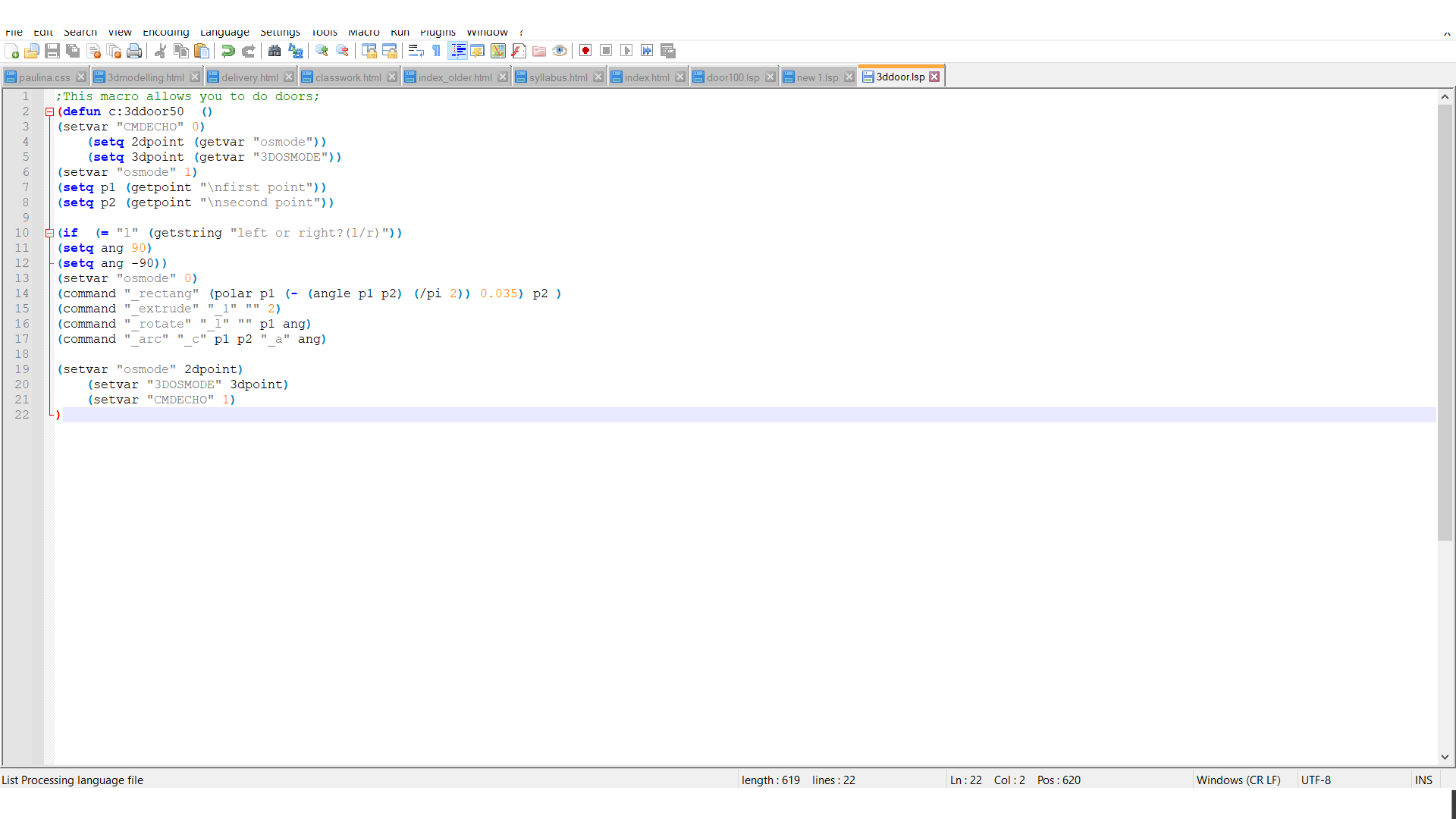Save the current recorded macro icon
This screenshot has width=1456, height=819.
tap(668, 51)
